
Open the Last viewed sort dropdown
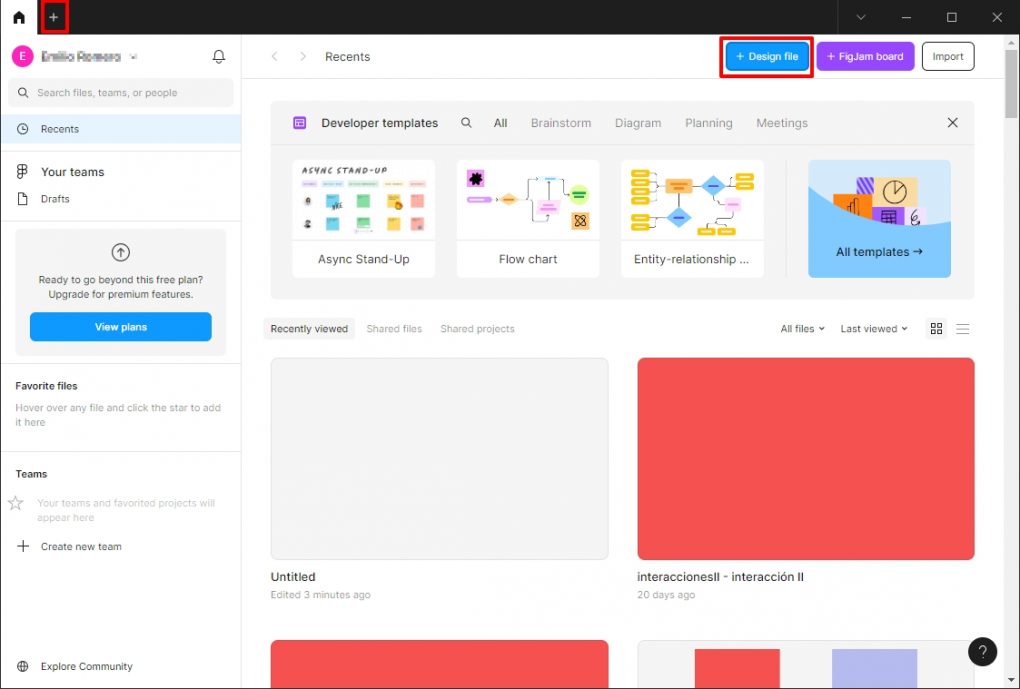click(x=874, y=329)
